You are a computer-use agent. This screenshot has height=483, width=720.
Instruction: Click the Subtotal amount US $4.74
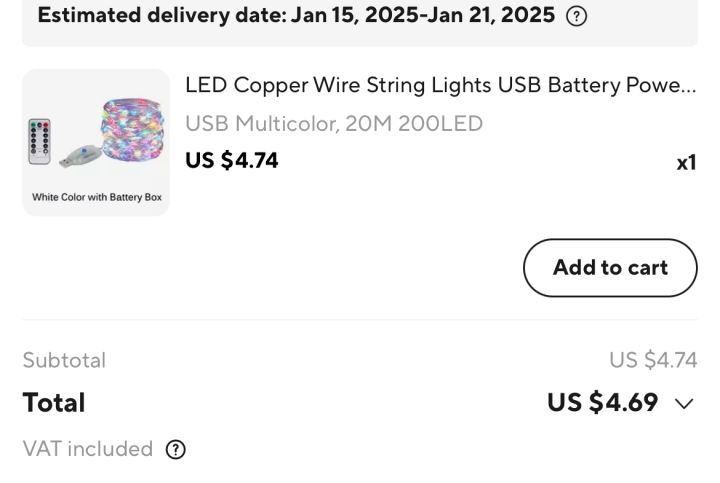(x=653, y=360)
